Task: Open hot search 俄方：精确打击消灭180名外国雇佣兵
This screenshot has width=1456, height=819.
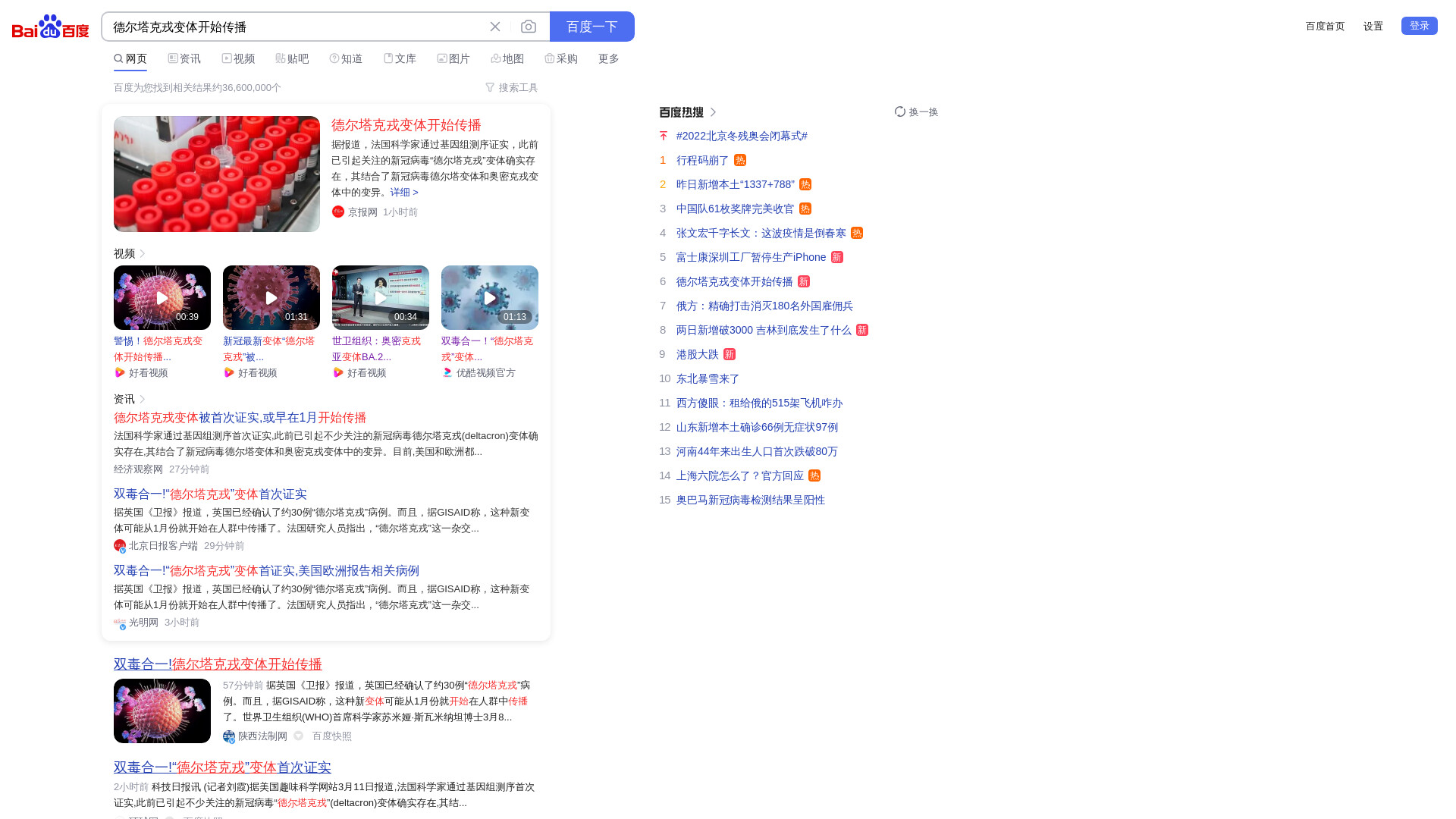Action: [764, 306]
